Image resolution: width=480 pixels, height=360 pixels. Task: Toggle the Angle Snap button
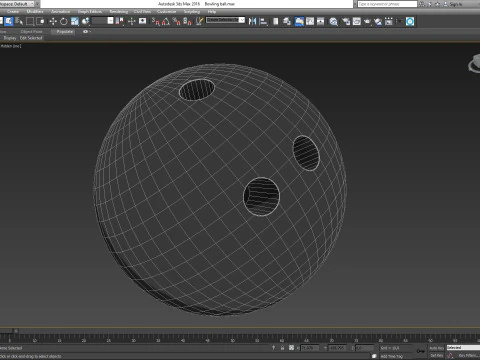[x=166, y=21]
